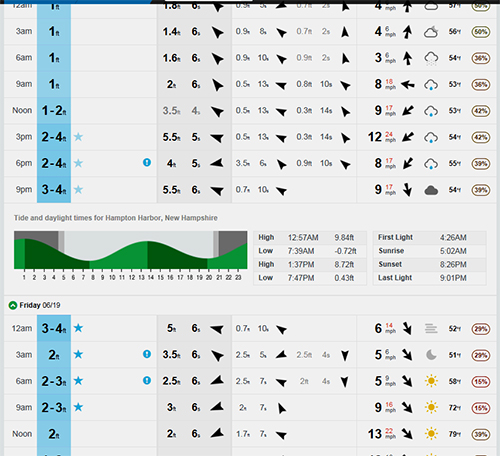The image size is (500, 456).
Task: Collapse the Friday 06/19 forecast section
Action: pos(13,305)
